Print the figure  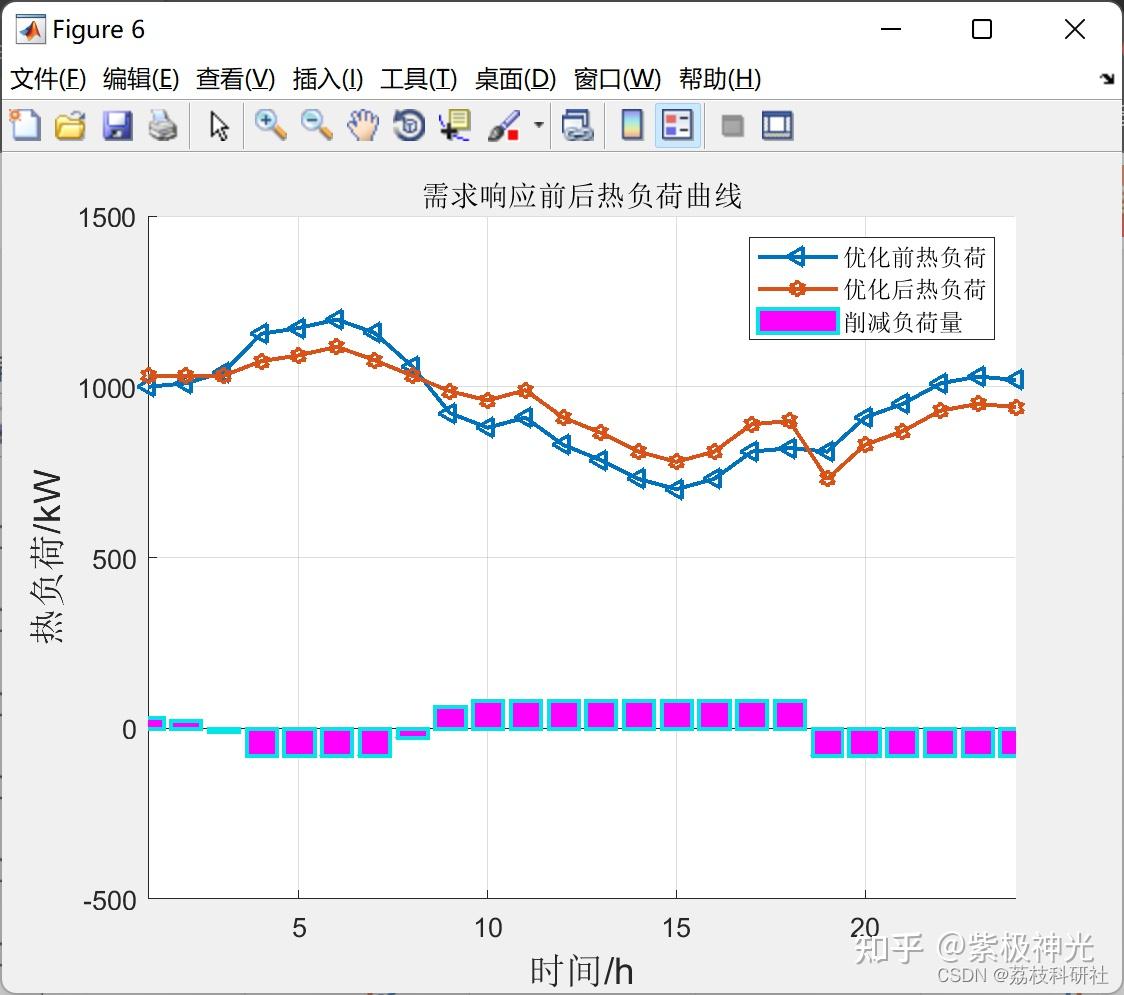tap(163, 125)
